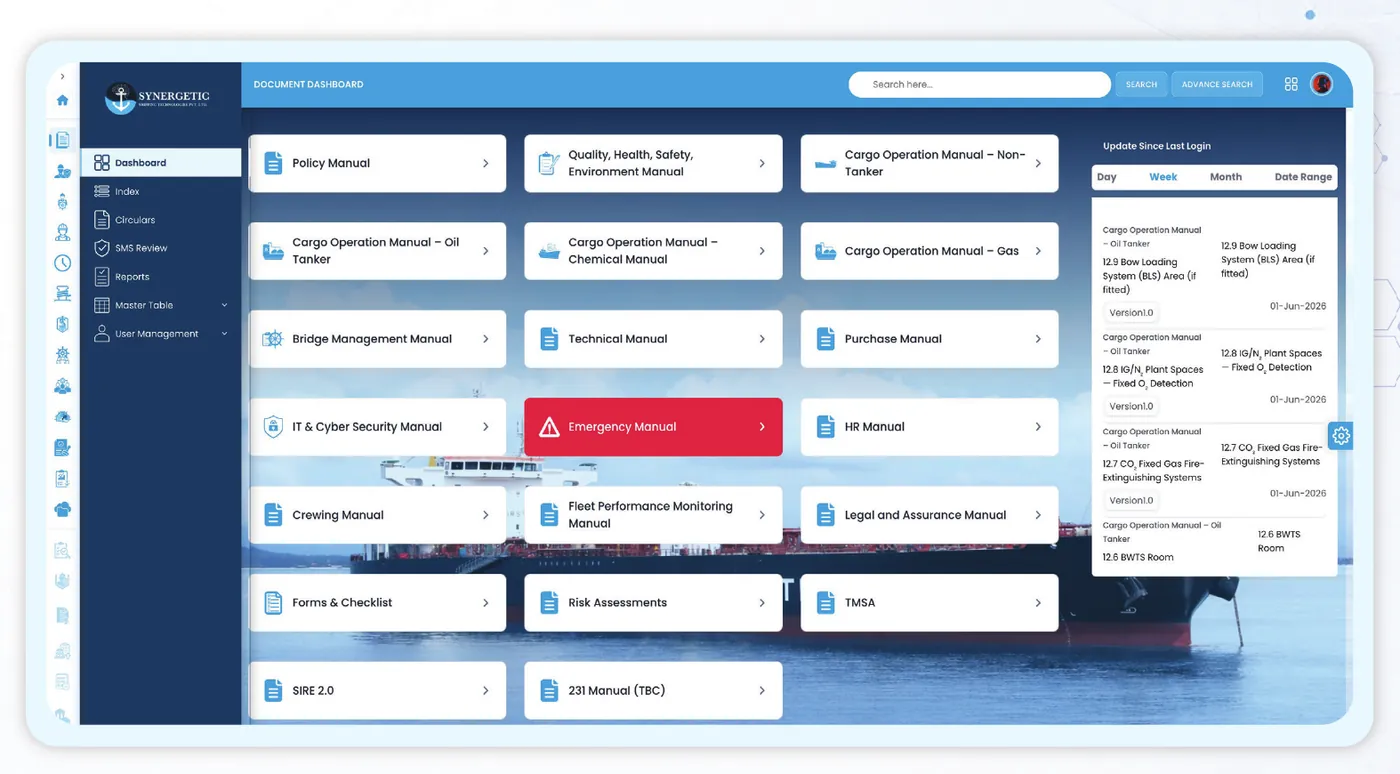This screenshot has height=774, width=1400.
Task: Click the floating settings gear icon
Action: [1341, 436]
